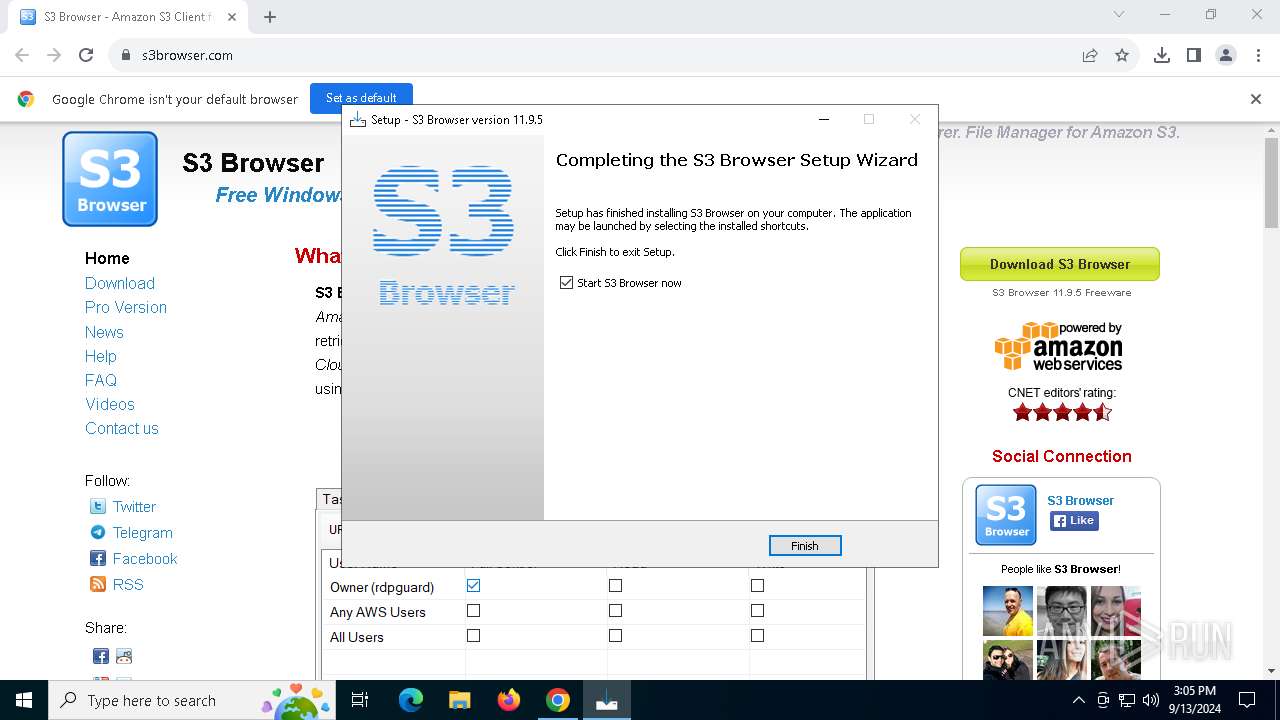This screenshot has height=720, width=1280.
Task: Toggle Owner (rdpguard) third column checkbox
Action: (x=758, y=586)
